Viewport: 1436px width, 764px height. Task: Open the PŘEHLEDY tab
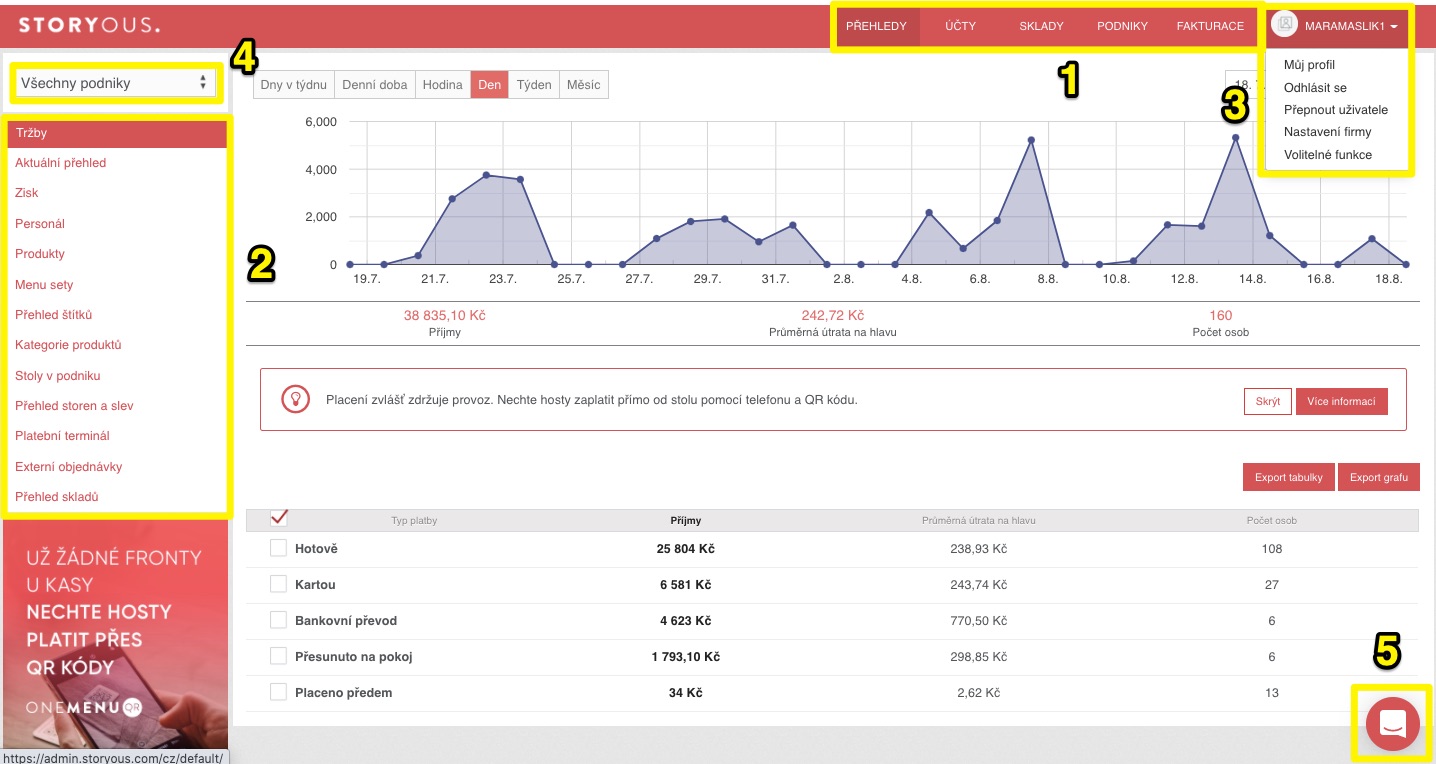click(x=875, y=26)
